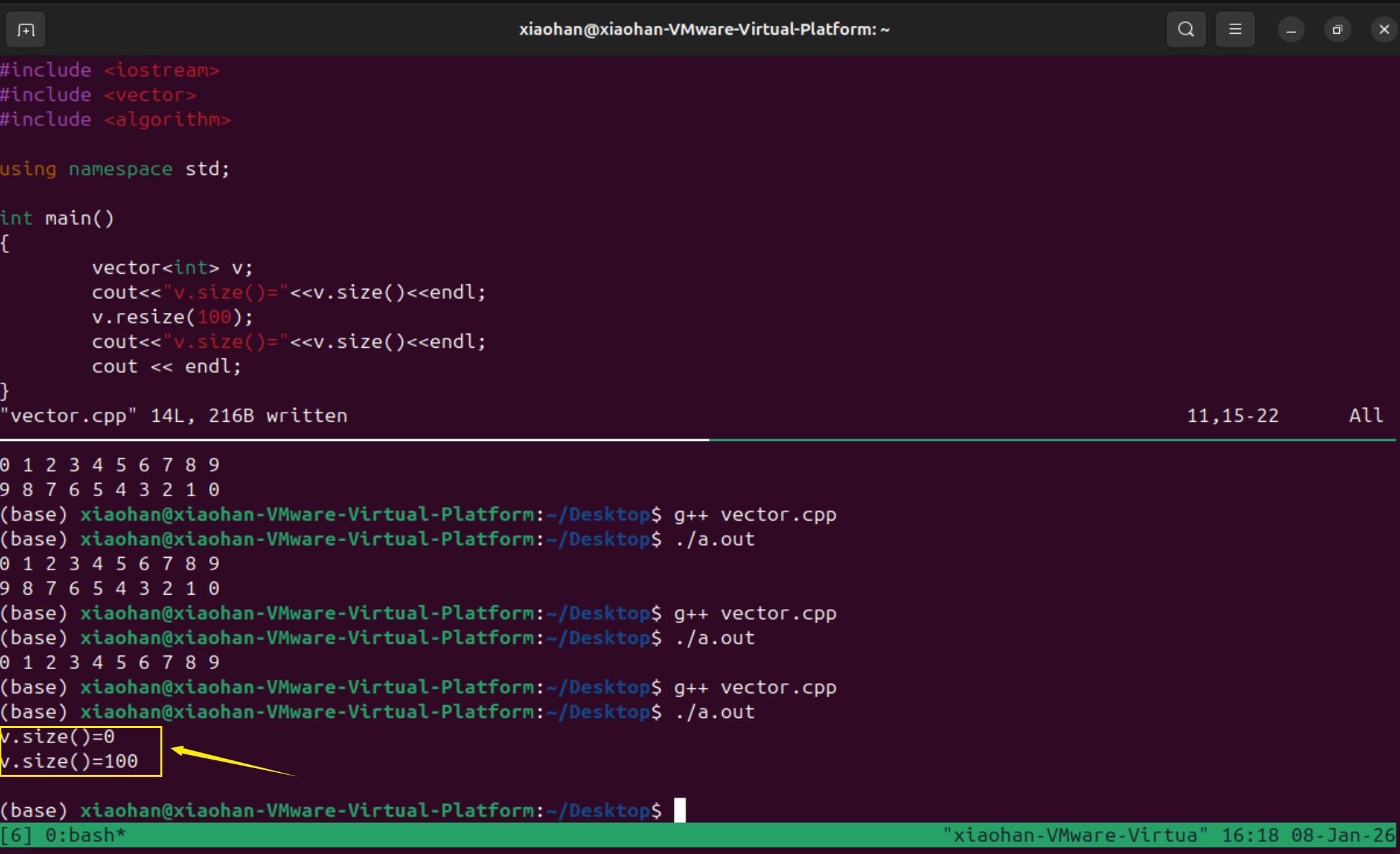Click the #include <algorithm> line
Image resolution: width=1400 pixels, height=854 pixels.
[116, 120]
